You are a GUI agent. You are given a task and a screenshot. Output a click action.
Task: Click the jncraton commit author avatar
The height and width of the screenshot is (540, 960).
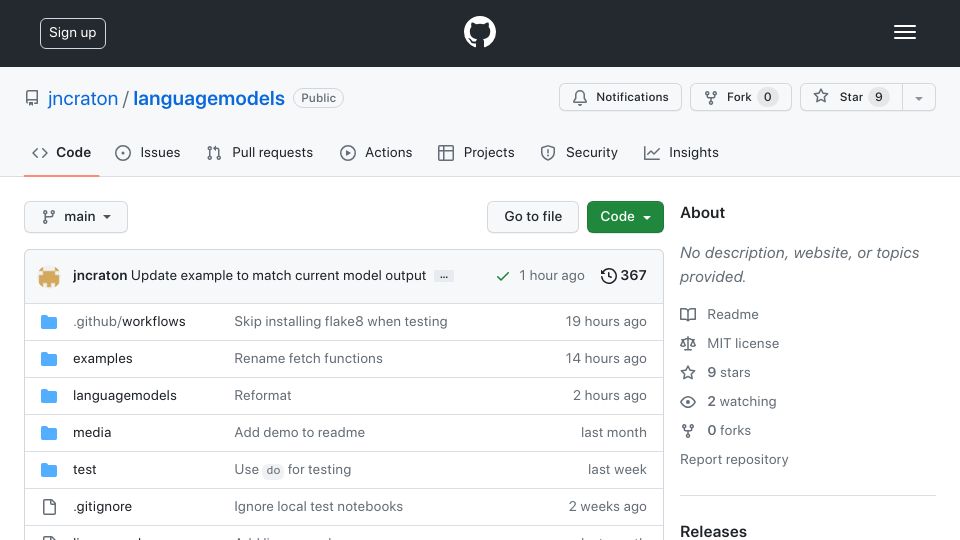point(49,276)
